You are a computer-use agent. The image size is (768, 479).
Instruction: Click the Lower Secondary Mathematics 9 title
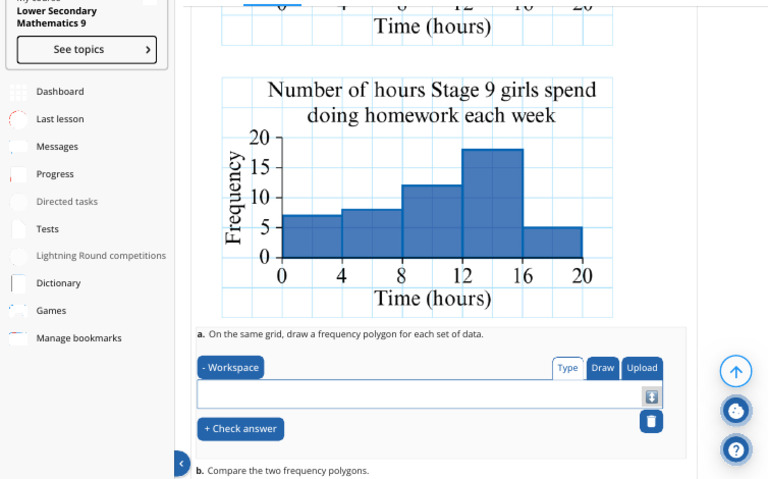coord(57,17)
